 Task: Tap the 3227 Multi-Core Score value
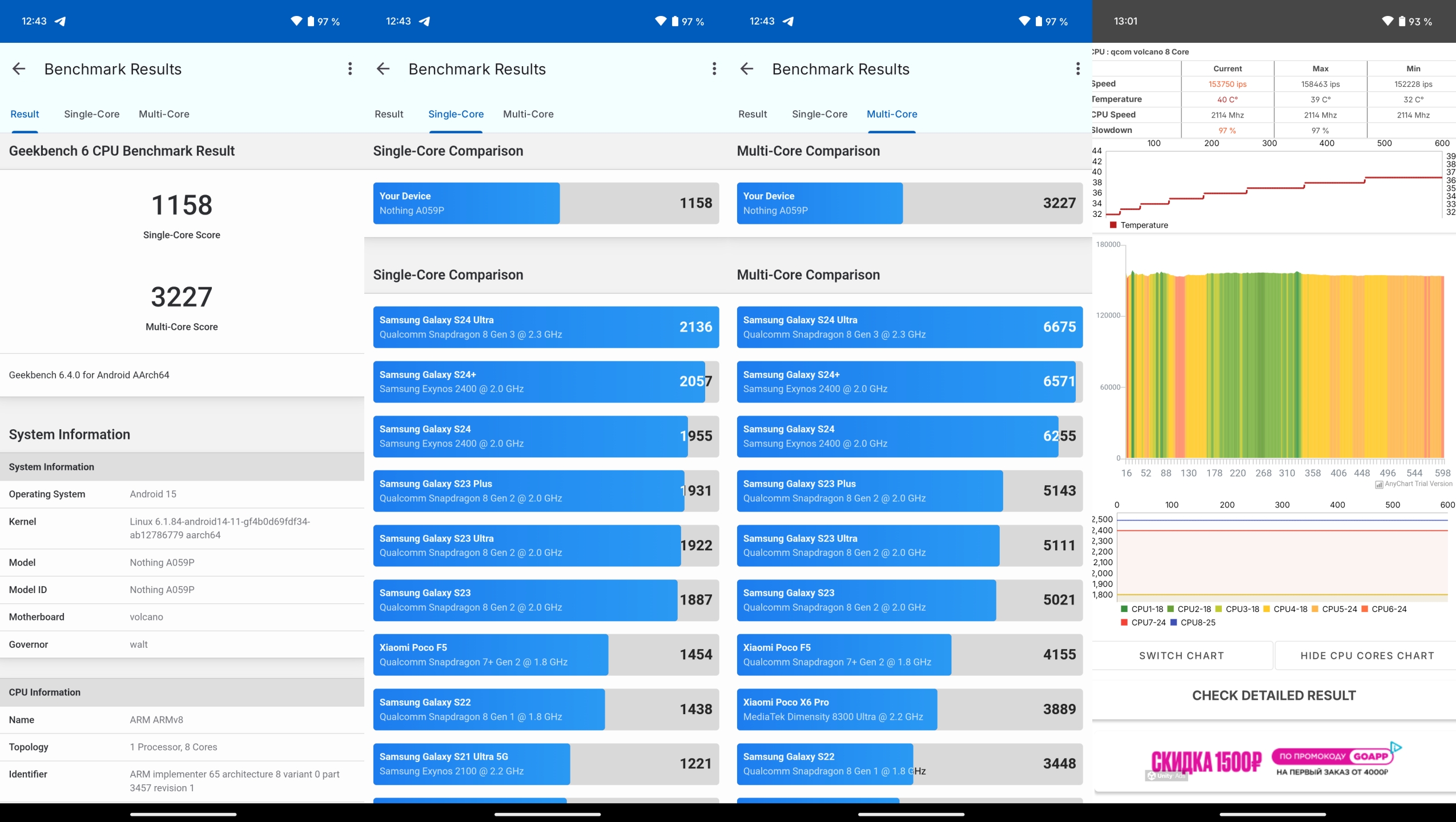point(182,297)
